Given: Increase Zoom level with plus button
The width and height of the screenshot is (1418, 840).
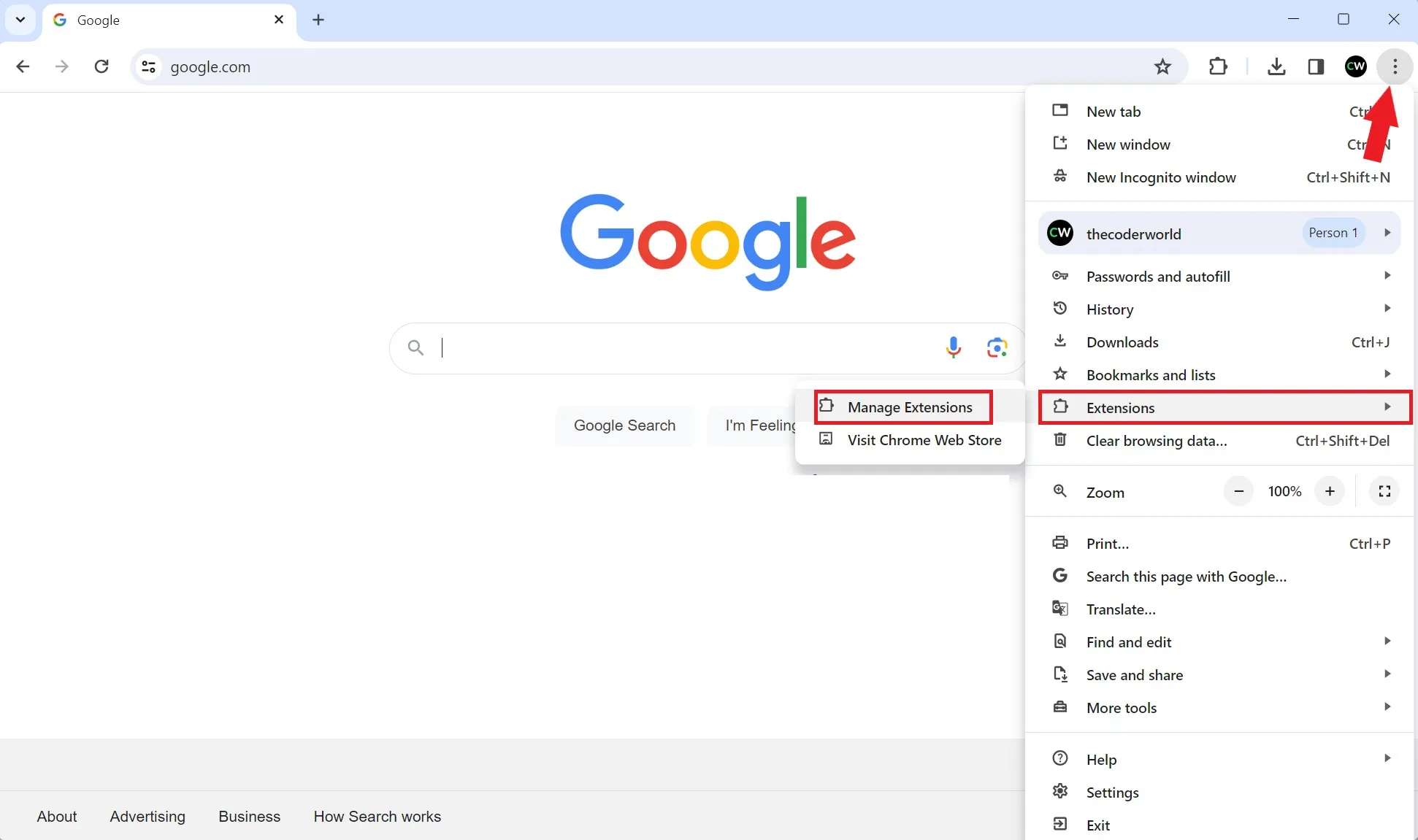Looking at the screenshot, I should pos(1330,491).
